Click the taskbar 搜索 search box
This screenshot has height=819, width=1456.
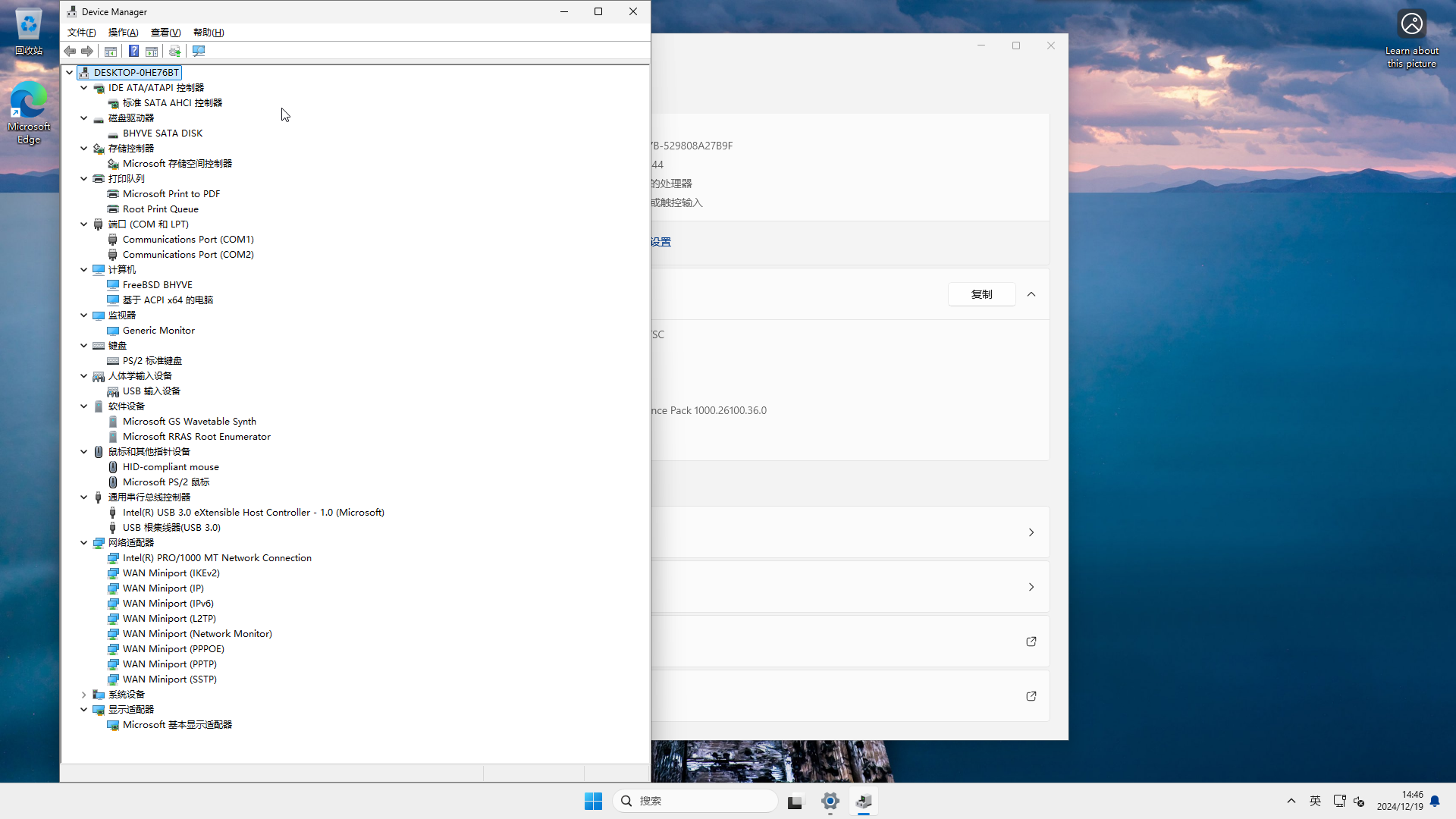(x=695, y=801)
